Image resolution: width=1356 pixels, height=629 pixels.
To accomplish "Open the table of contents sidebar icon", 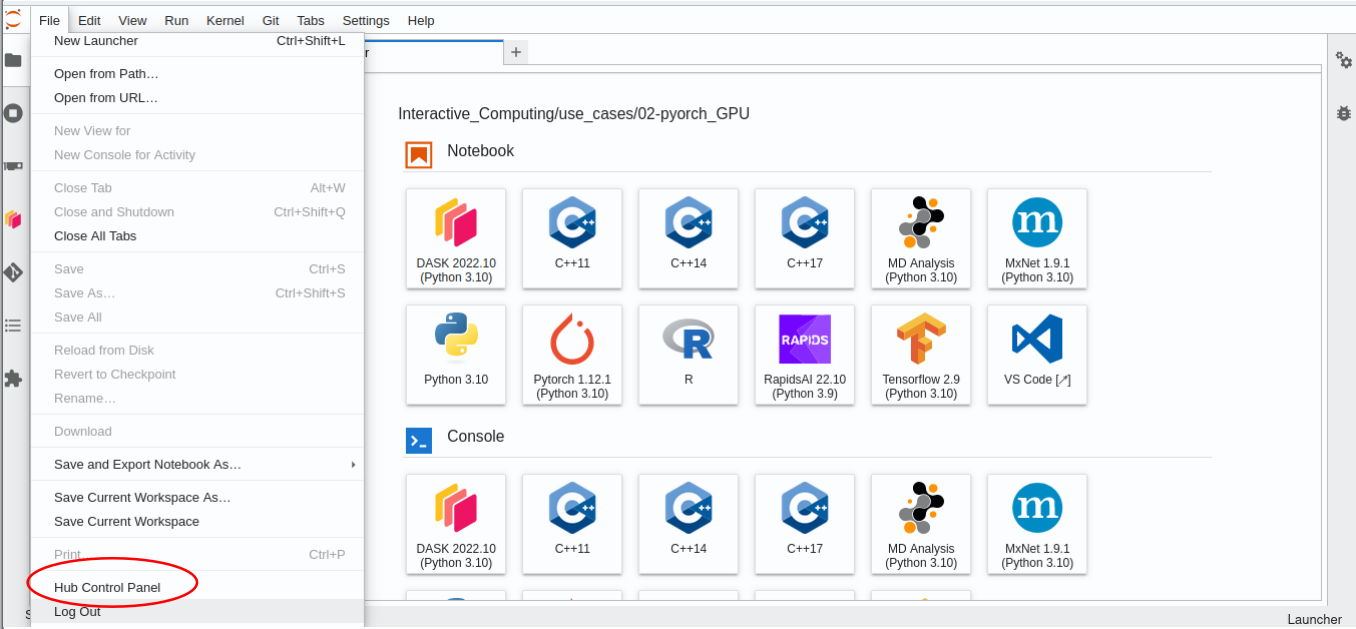I will [13, 325].
